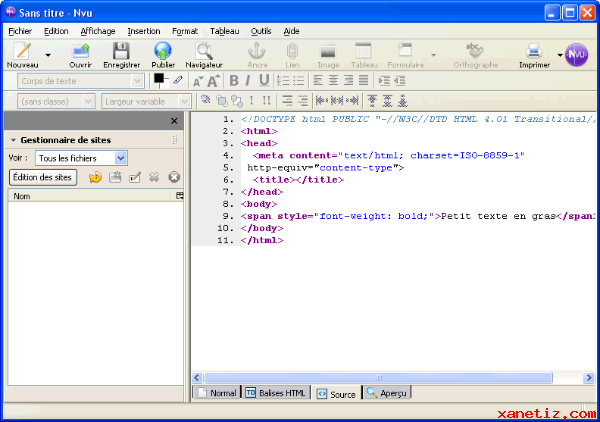Click the Nouveau (new page) icon
Viewport: 600px width, 422px height.
click(23, 51)
